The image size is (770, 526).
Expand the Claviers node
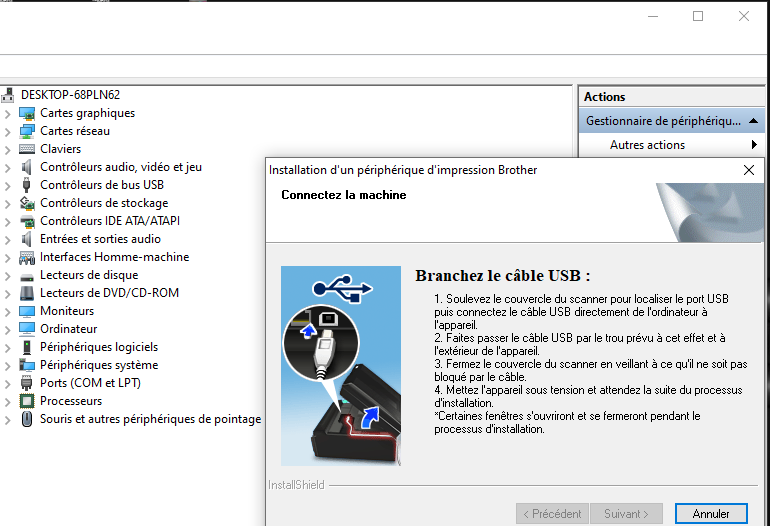click(7, 150)
